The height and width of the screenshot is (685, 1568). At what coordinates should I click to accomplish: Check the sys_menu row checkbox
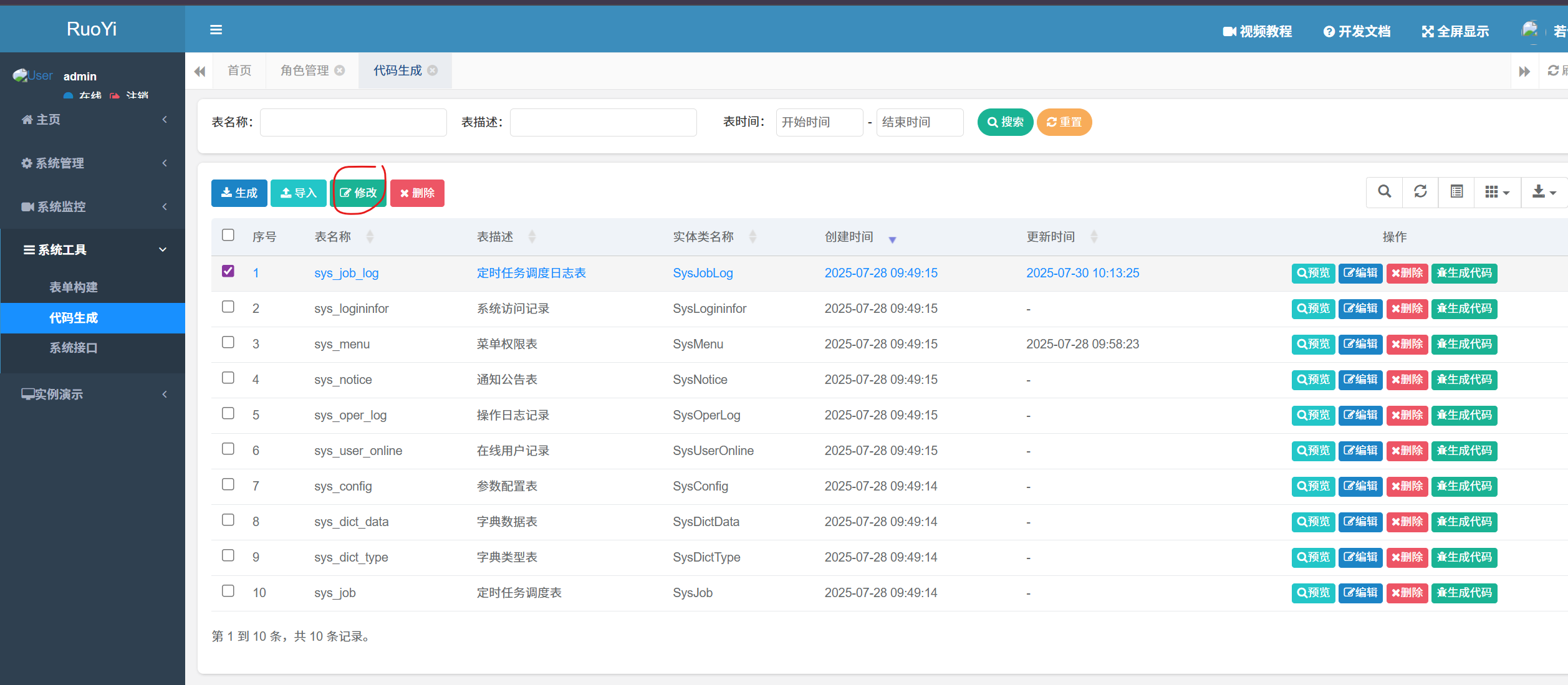228,342
